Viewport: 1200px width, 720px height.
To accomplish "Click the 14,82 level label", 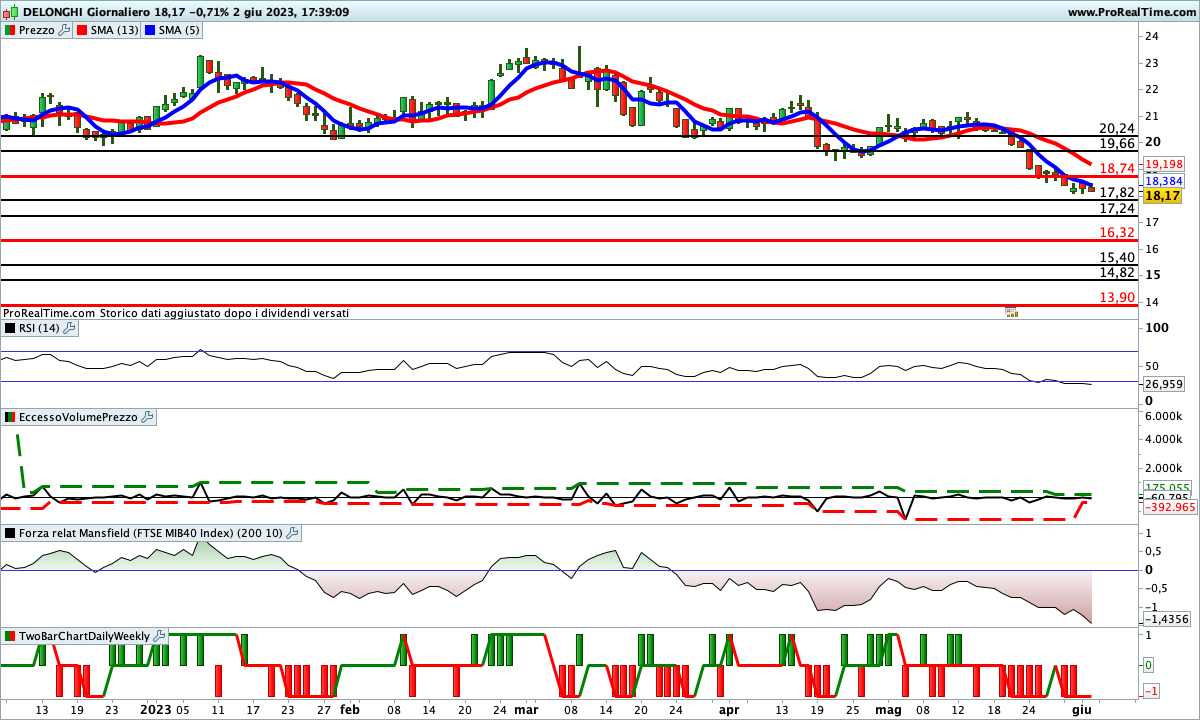I will pos(1117,272).
